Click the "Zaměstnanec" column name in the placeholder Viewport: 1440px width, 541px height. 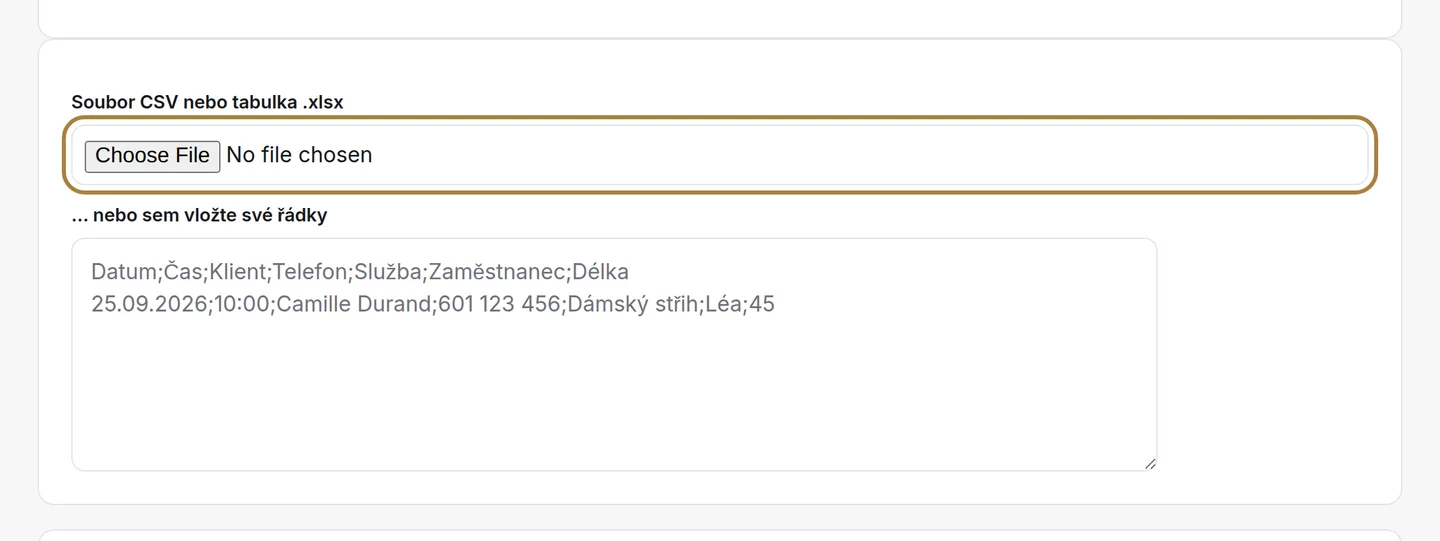point(497,272)
